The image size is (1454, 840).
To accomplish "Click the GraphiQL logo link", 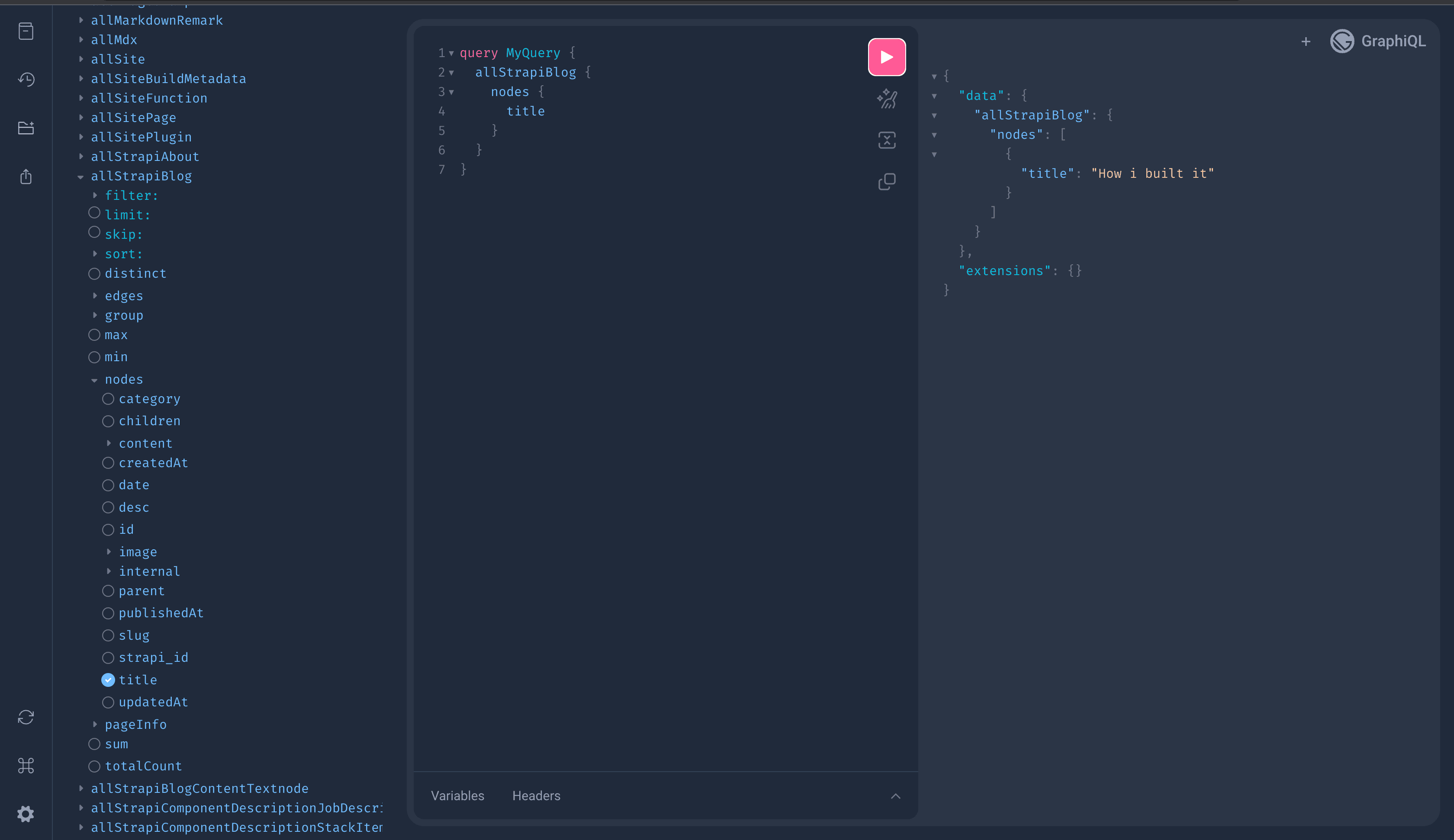I will (x=1378, y=41).
